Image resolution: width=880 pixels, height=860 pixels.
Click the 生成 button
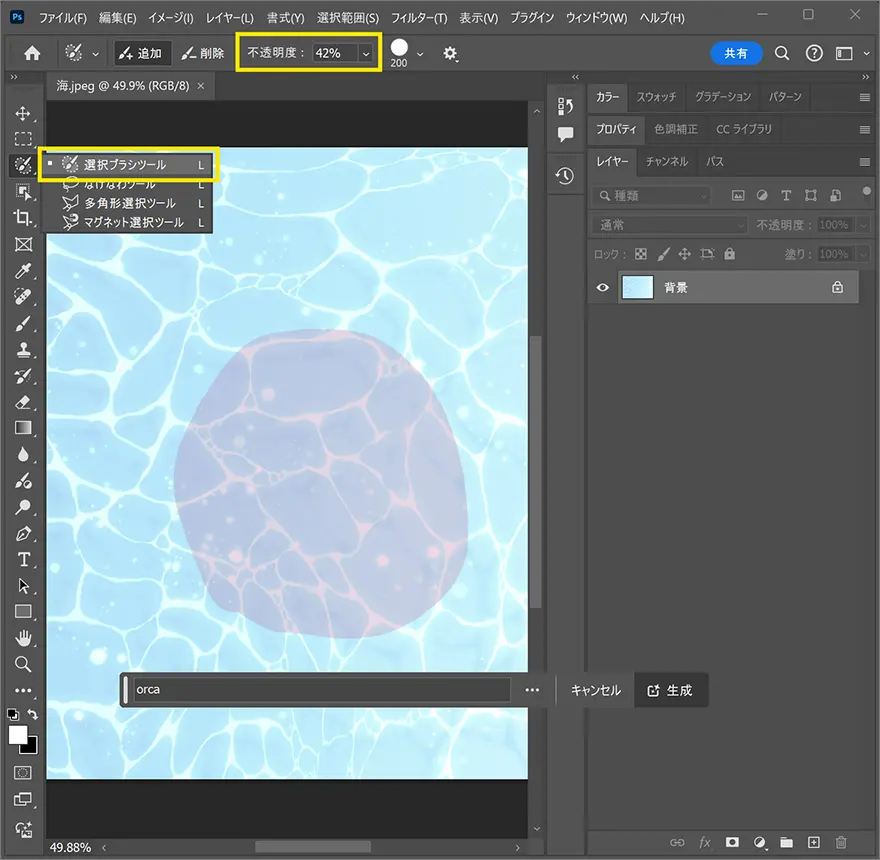tap(671, 690)
